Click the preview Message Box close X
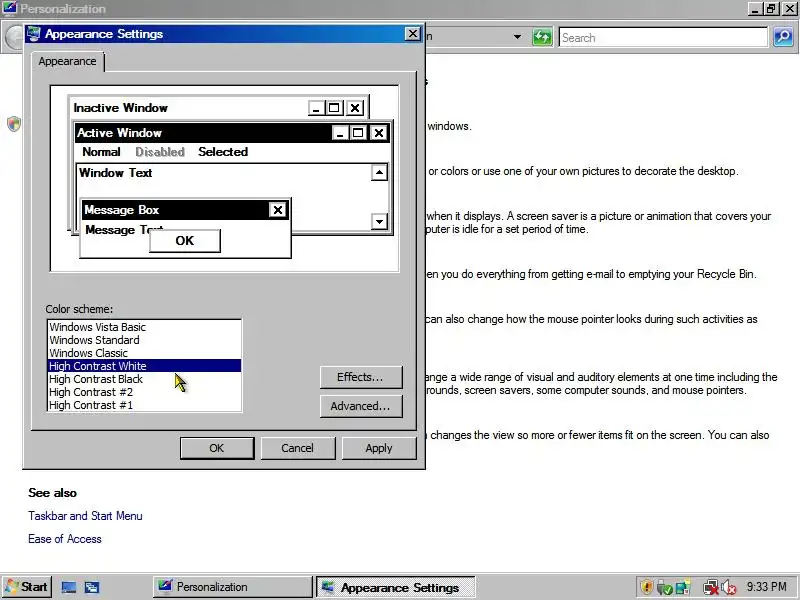The width and height of the screenshot is (800, 600). [x=278, y=210]
